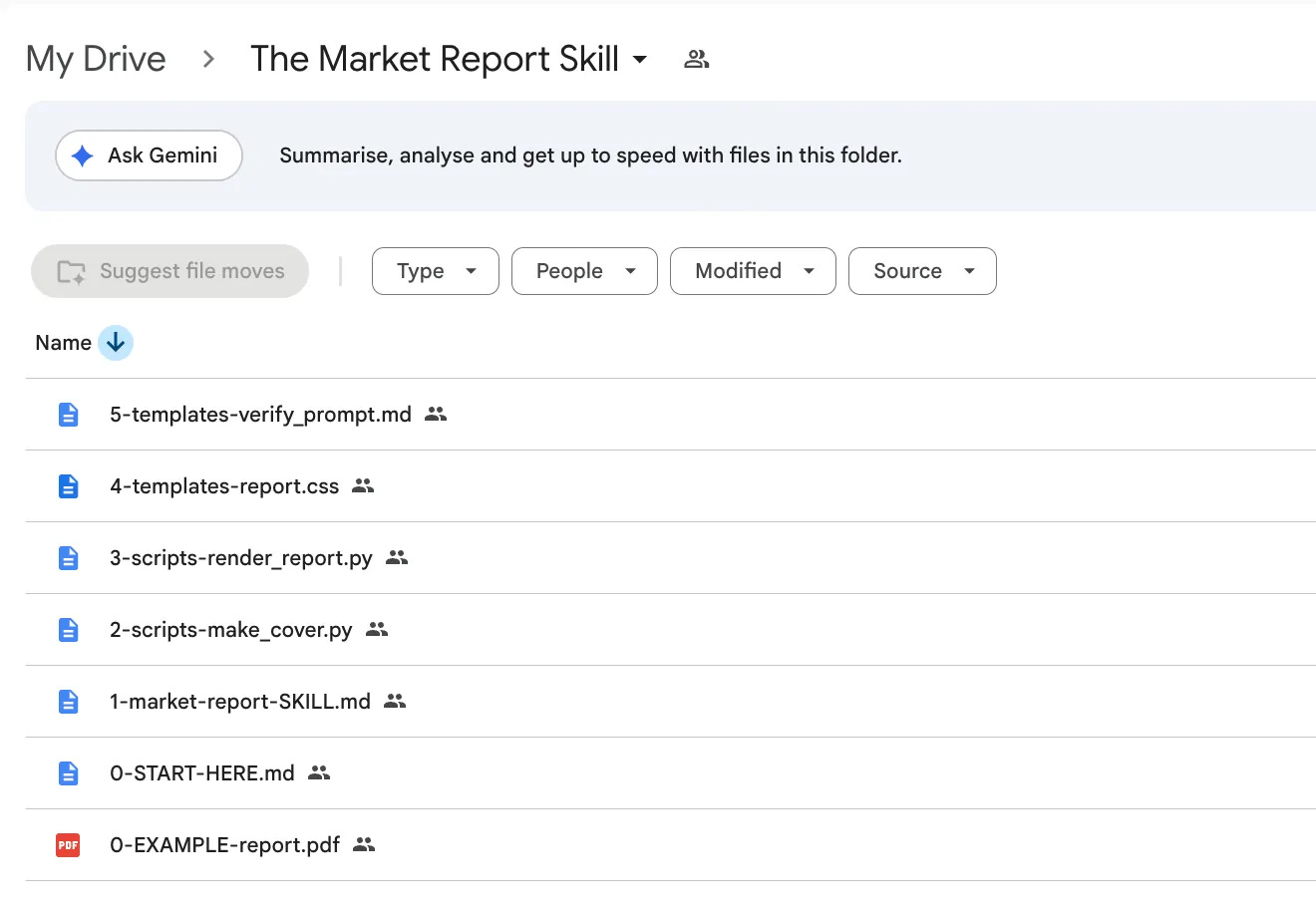Click the shared folder icon beside the folder title
This screenshot has height=915, width=1316.
pyautogui.click(x=696, y=59)
